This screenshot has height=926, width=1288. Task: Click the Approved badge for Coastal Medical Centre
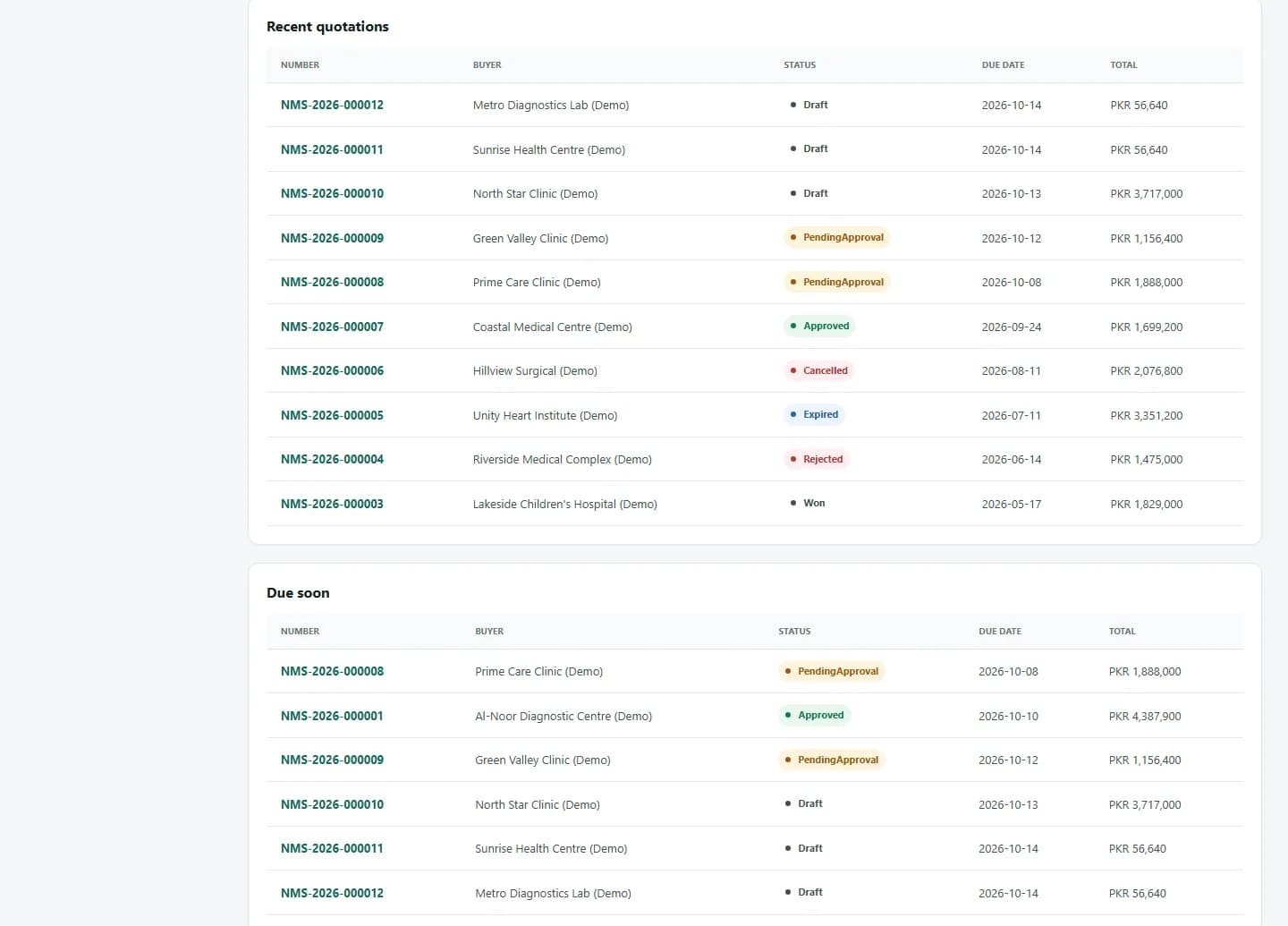pyautogui.click(x=819, y=326)
